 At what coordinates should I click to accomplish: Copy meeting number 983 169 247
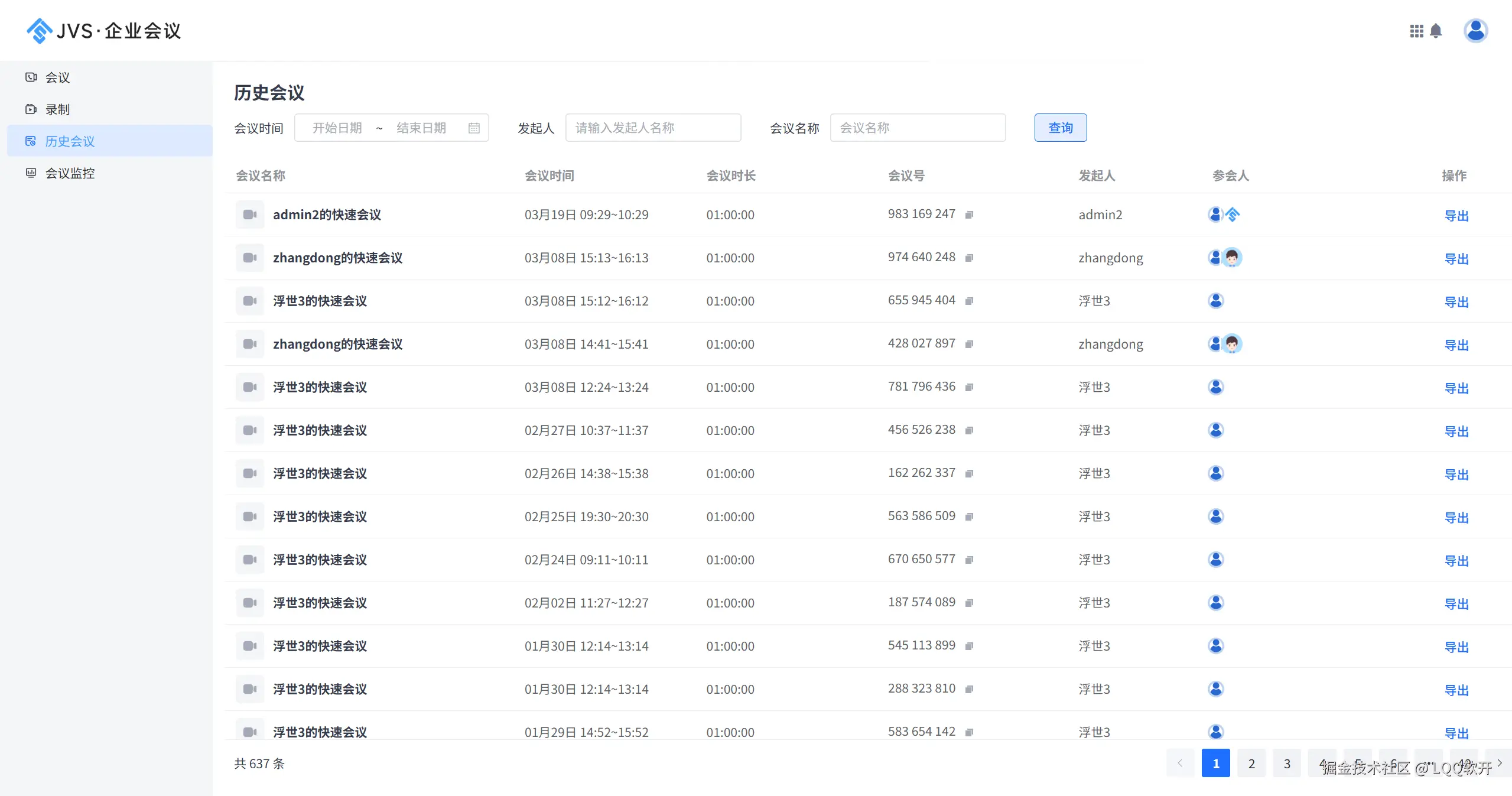click(969, 215)
